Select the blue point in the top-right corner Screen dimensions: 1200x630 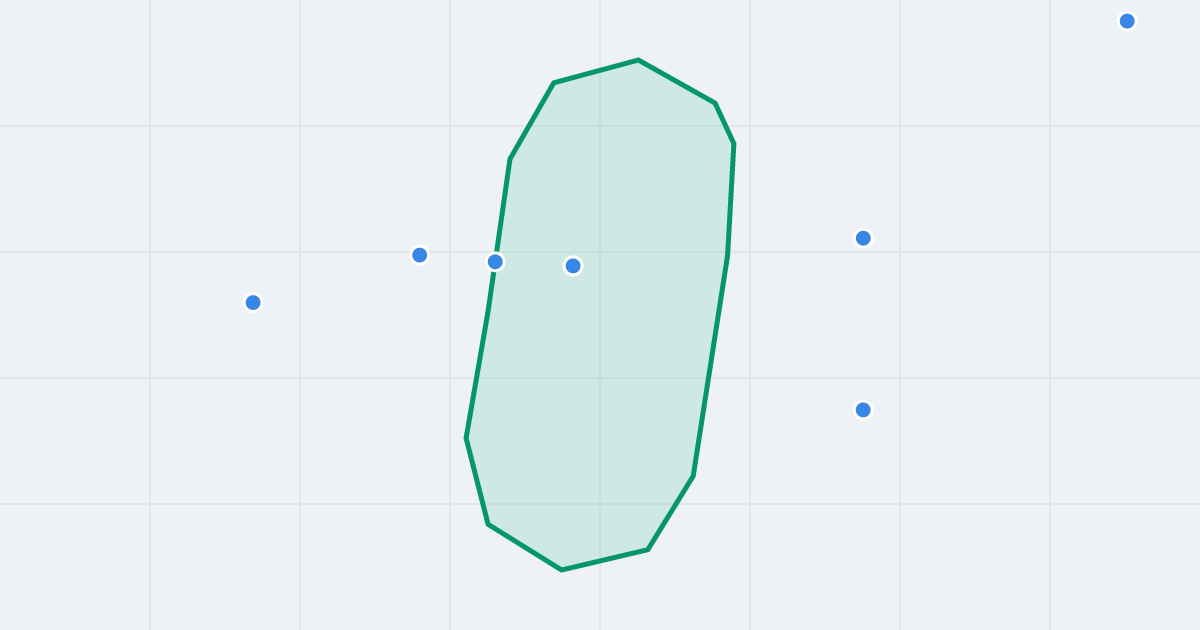pyautogui.click(x=1127, y=21)
